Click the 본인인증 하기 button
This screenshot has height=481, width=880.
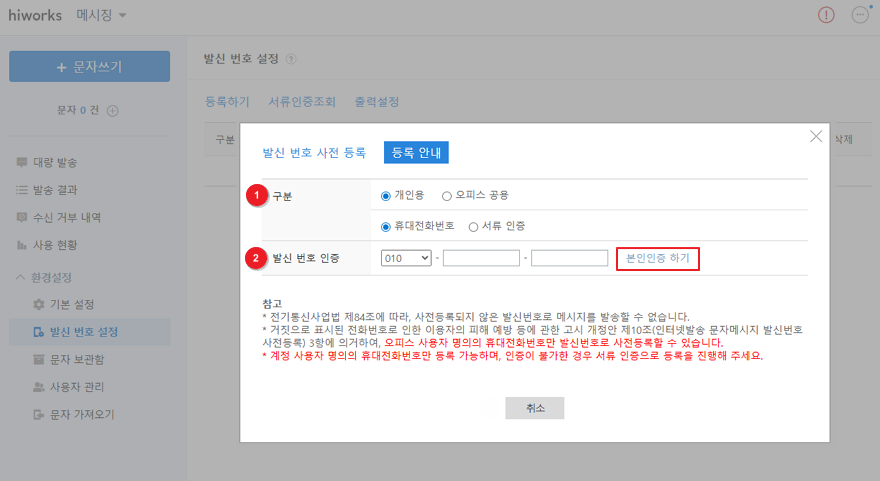(x=657, y=258)
